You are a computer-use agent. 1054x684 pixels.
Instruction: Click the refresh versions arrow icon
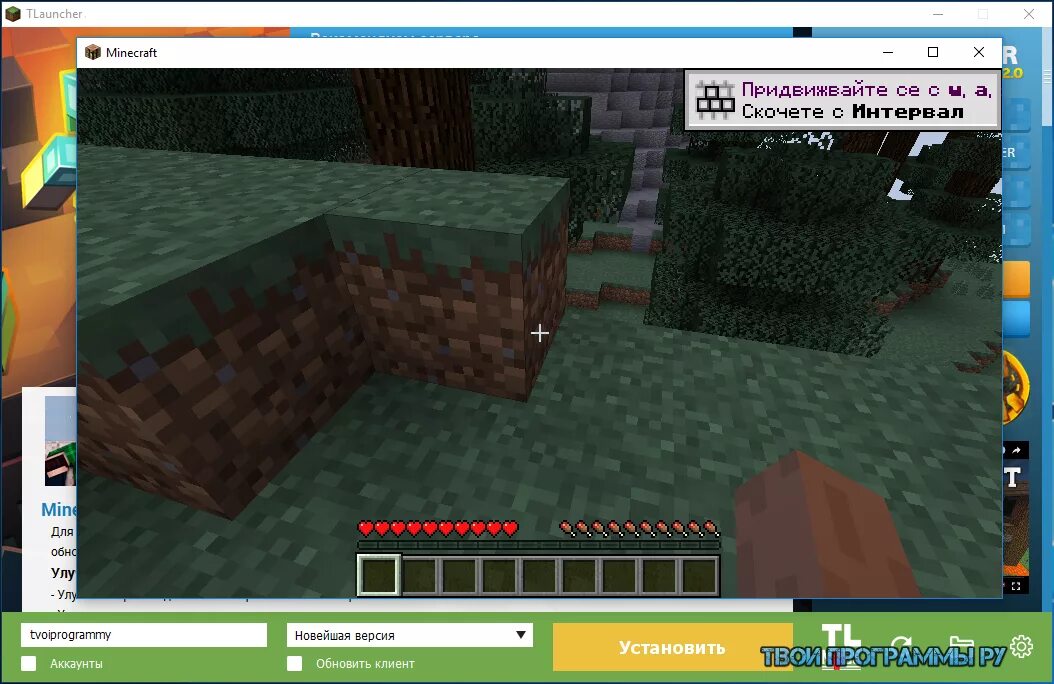[901, 648]
